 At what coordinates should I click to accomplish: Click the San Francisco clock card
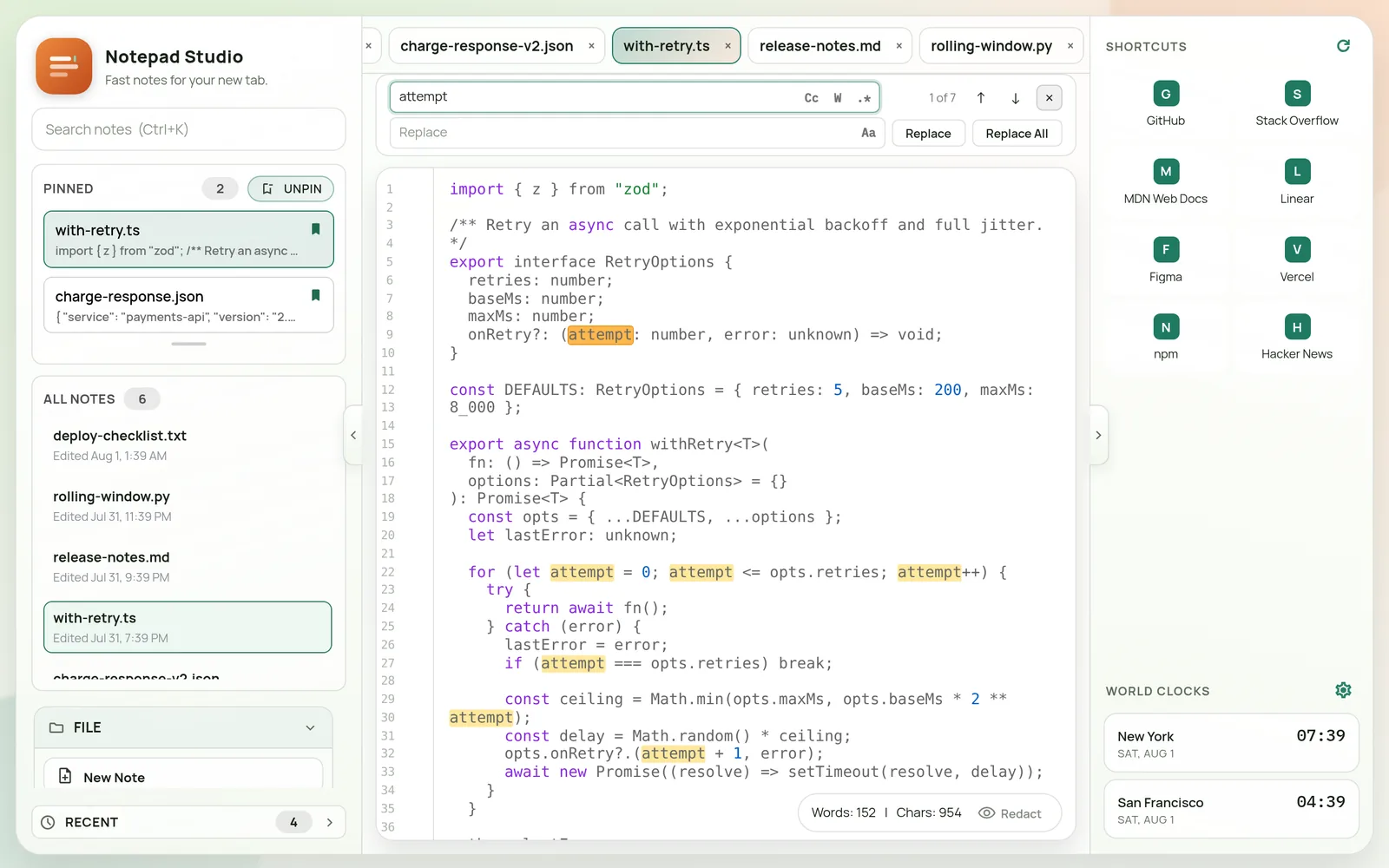coord(1231,809)
